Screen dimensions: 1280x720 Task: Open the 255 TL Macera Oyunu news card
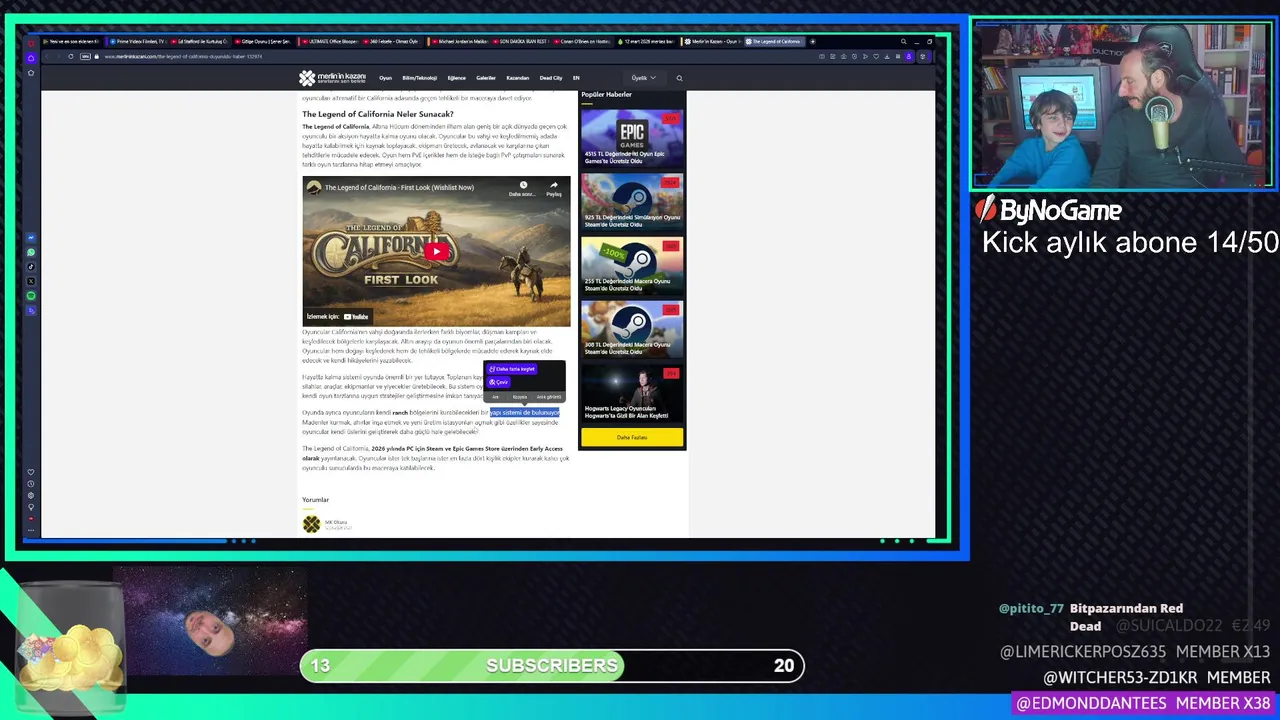(x=632, y=265)
